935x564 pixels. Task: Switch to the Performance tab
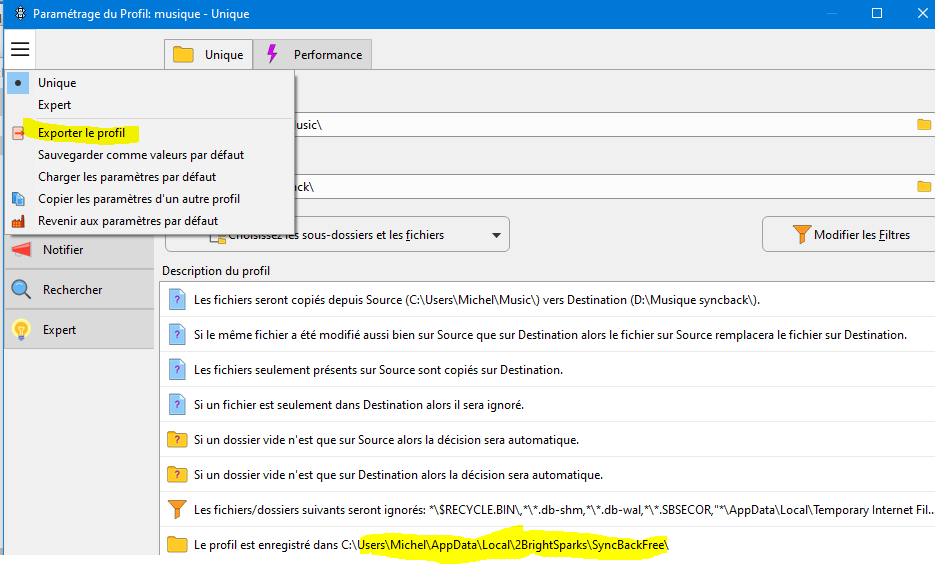312,55
